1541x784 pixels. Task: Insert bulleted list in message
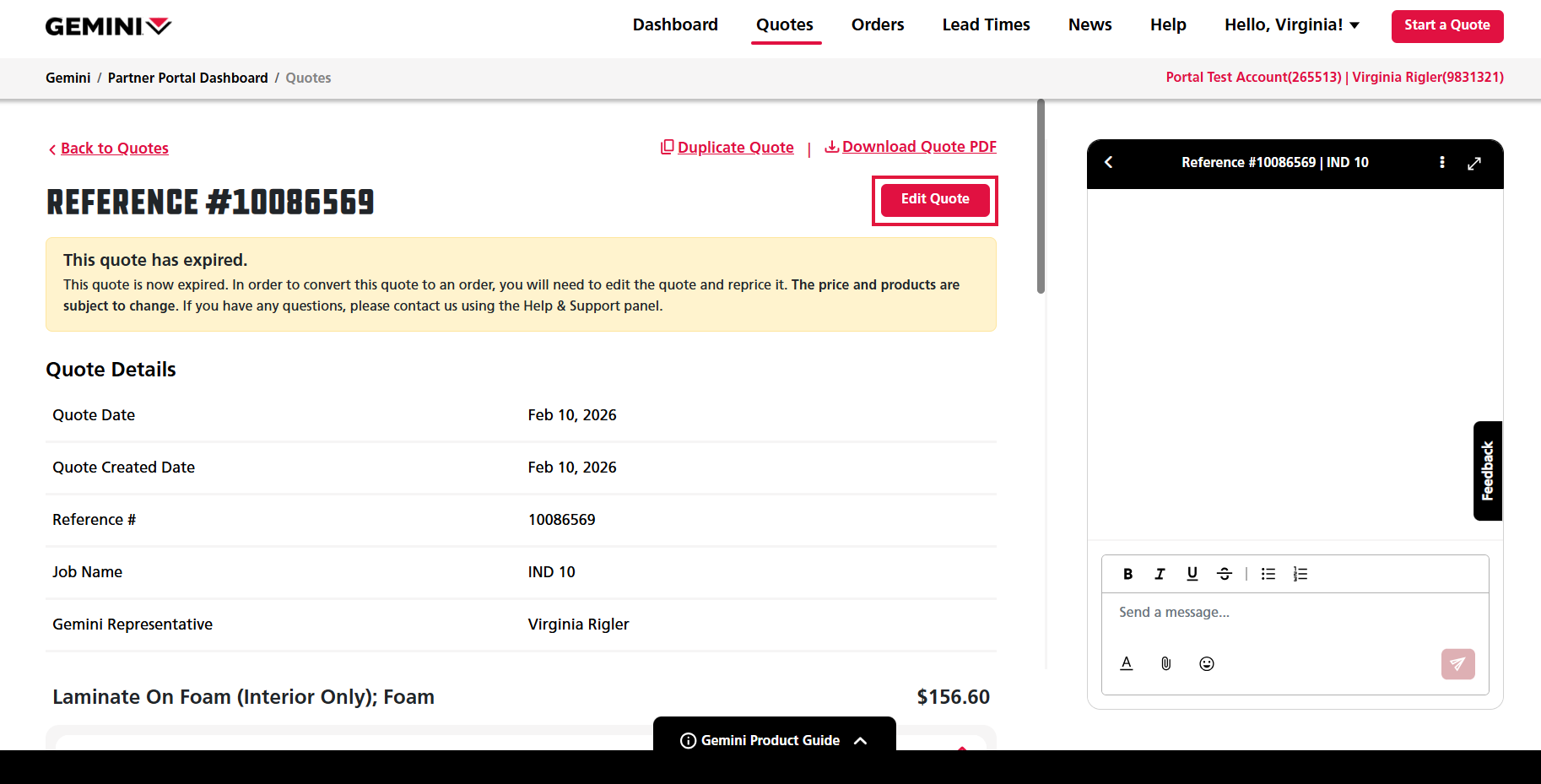coord(1268,574)
